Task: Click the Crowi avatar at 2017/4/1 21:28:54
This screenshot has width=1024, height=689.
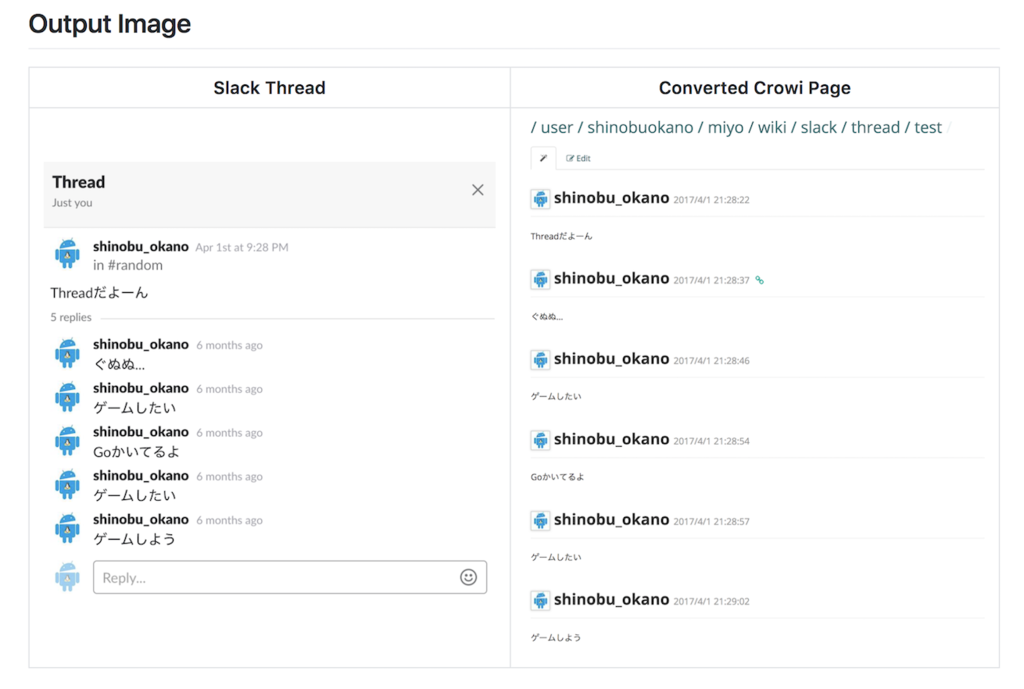Action: [x=540, y=440]
